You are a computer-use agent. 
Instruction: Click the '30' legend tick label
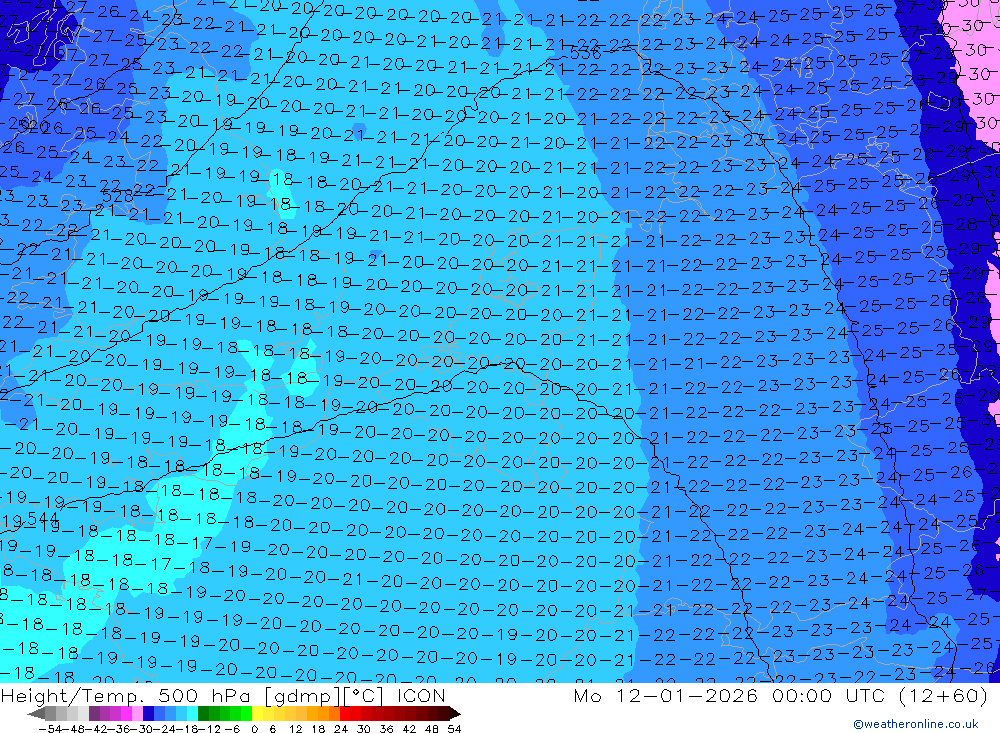[x=364, y=729]
